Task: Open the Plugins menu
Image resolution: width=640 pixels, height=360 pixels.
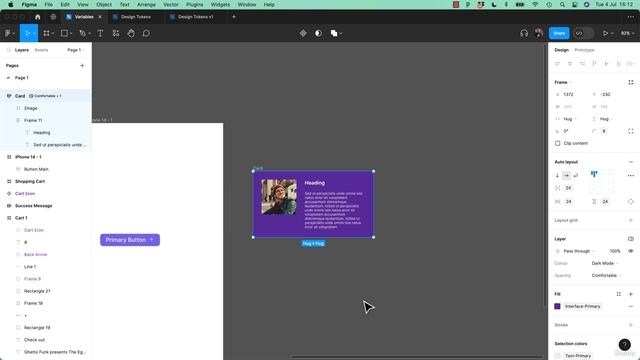Action: click(x=194, y=4)
